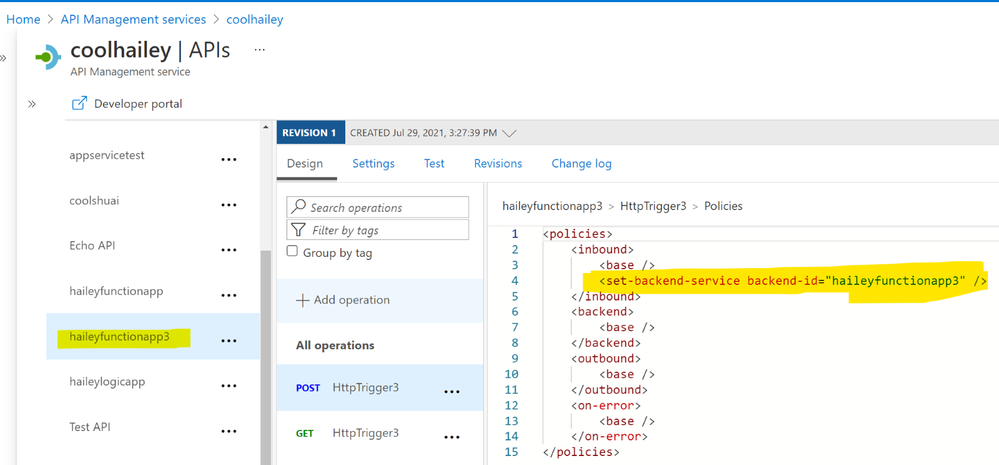The width and height of the screenshot is (999, 465).
Task: Focus the Filter by tags field
Action: point(378,229)
